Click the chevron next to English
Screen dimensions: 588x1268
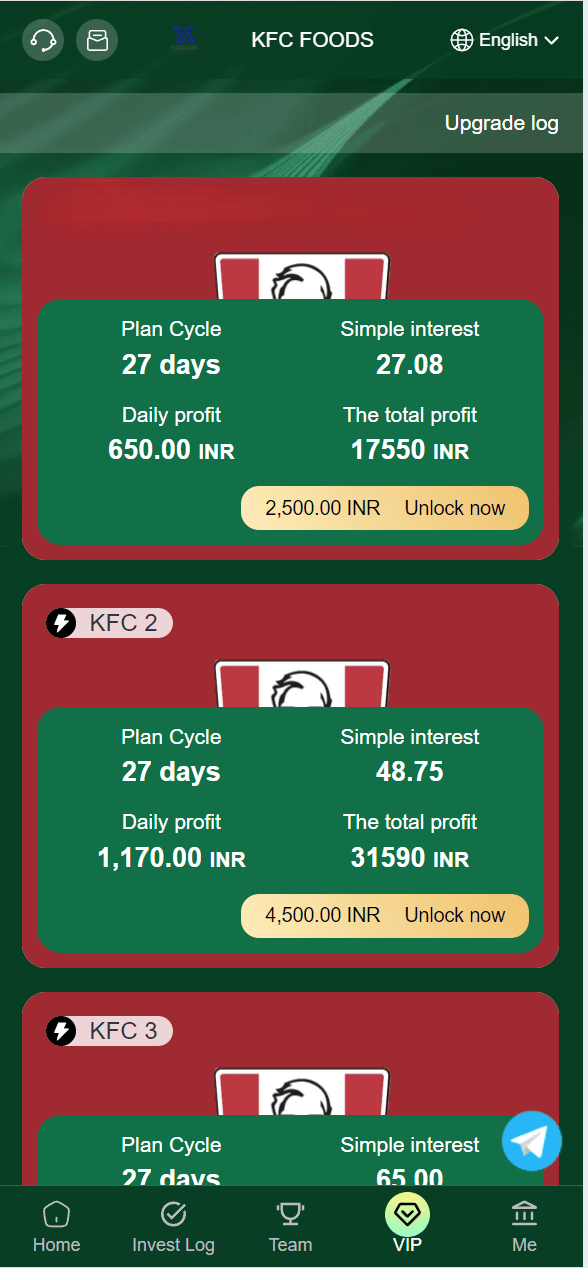[x=551, y=41]
